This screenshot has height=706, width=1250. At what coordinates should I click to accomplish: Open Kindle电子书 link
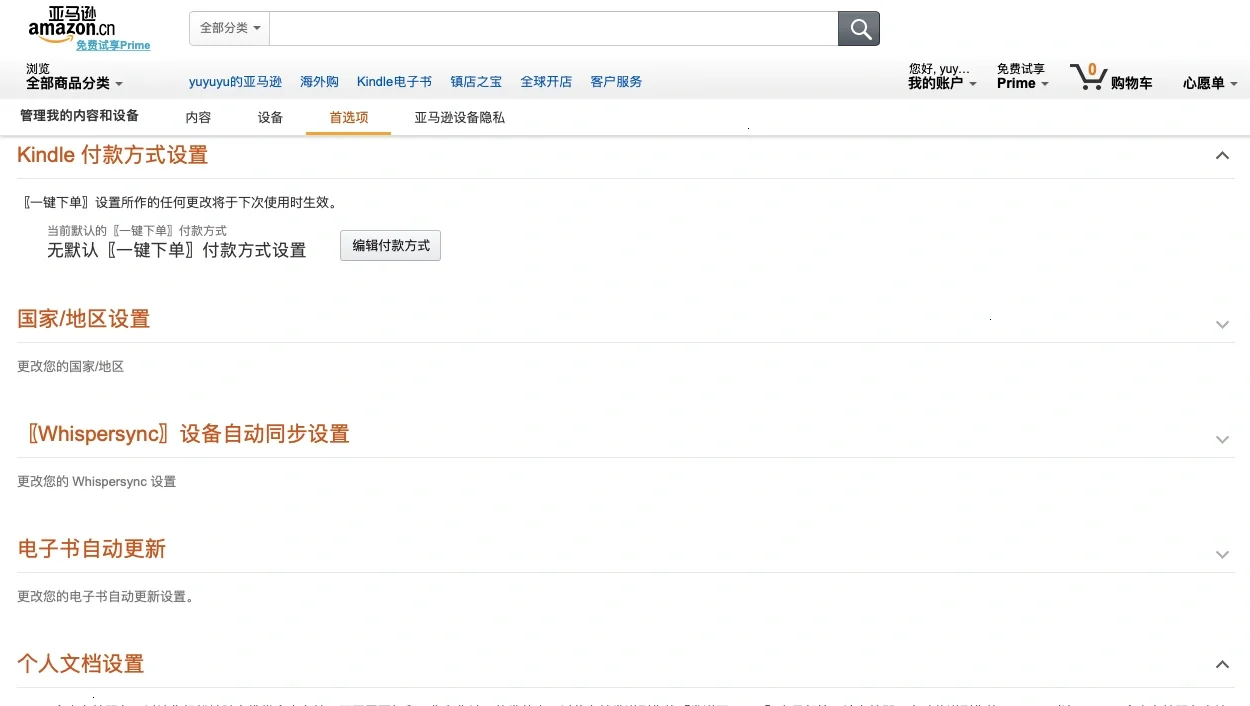[x=394, y=82]
